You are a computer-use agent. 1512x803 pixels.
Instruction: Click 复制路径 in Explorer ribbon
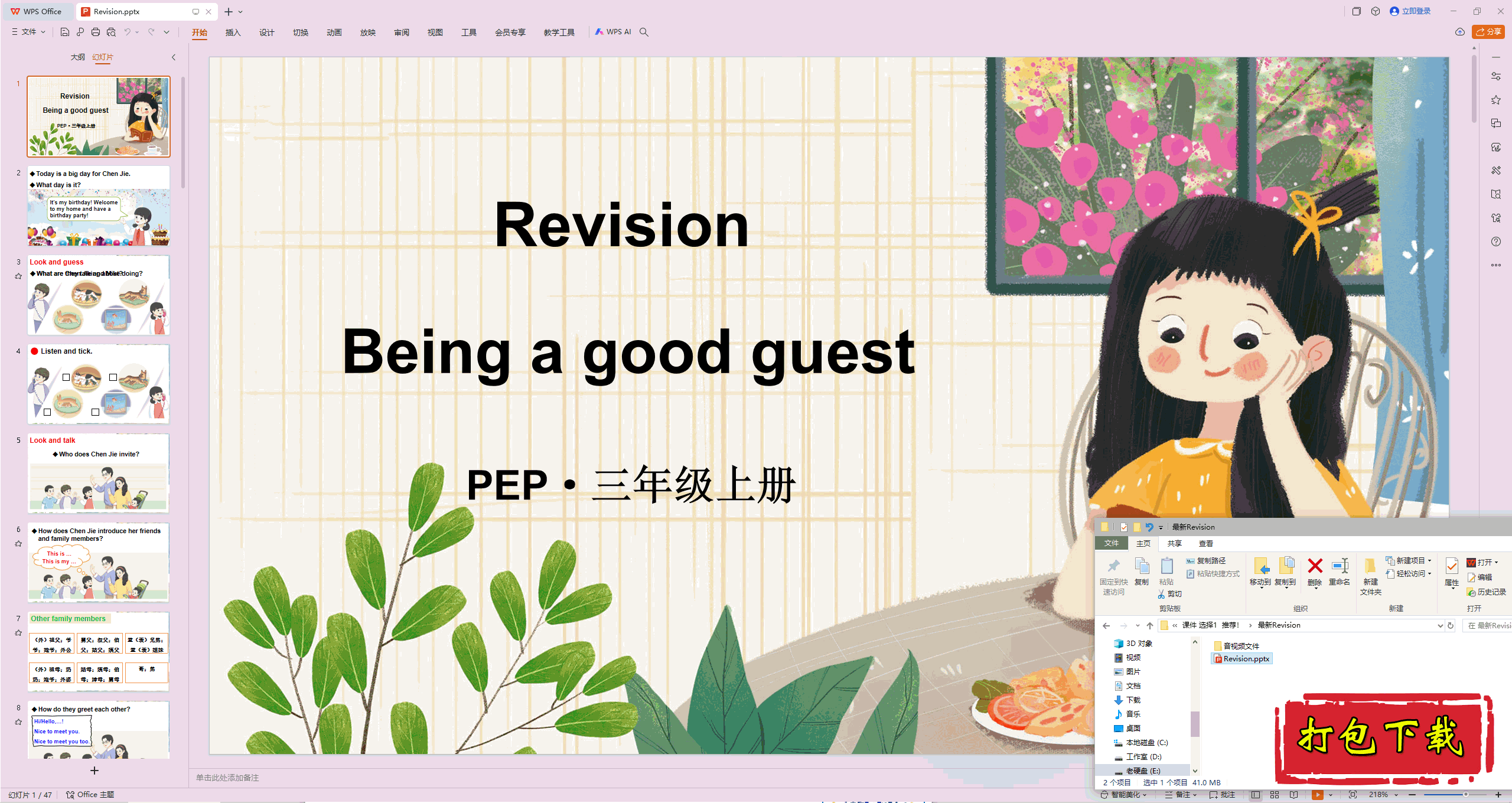pyautogui.click(x=1206, y=560)
